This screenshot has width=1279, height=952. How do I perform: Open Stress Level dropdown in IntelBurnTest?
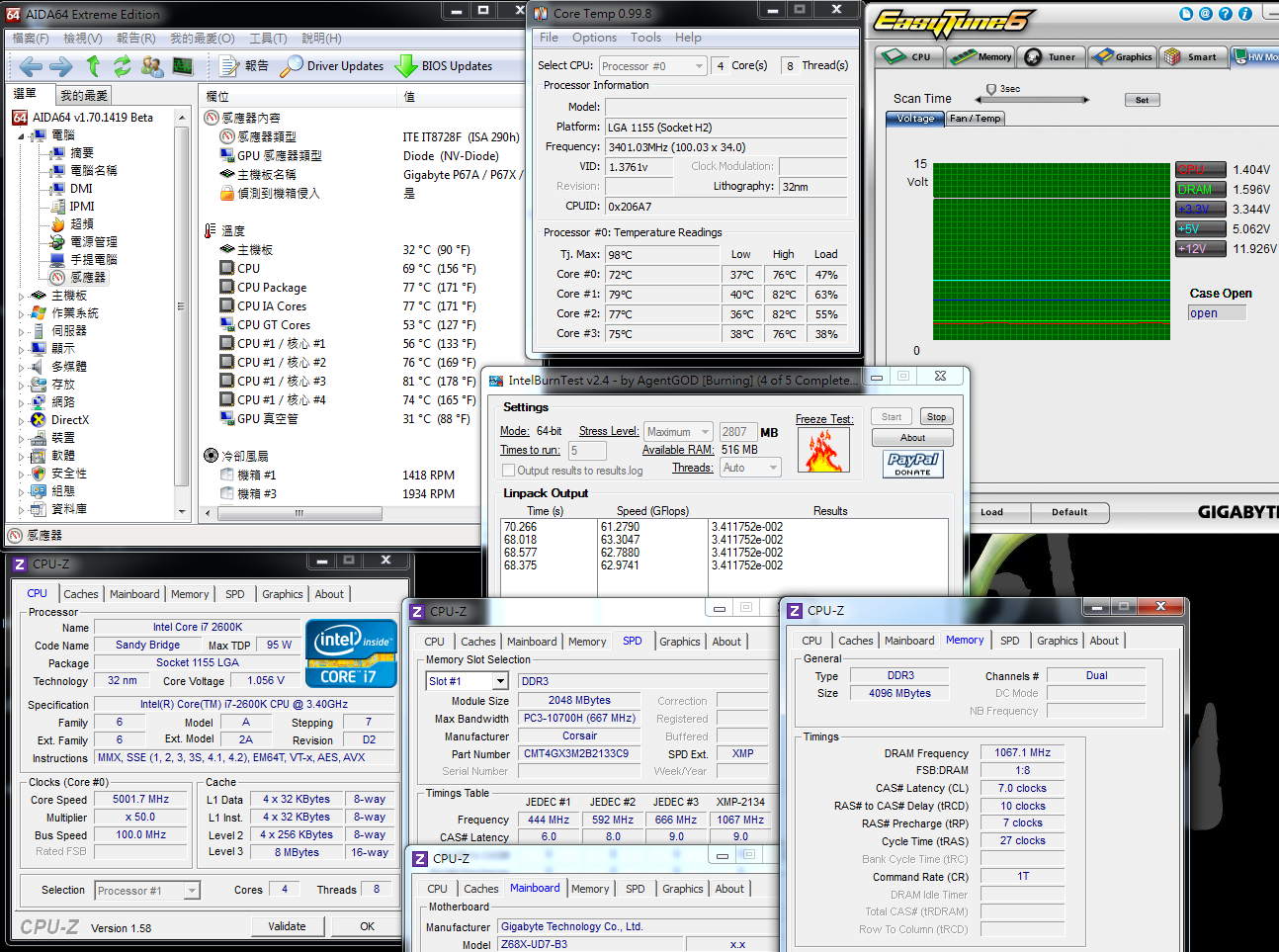(678, 432)
